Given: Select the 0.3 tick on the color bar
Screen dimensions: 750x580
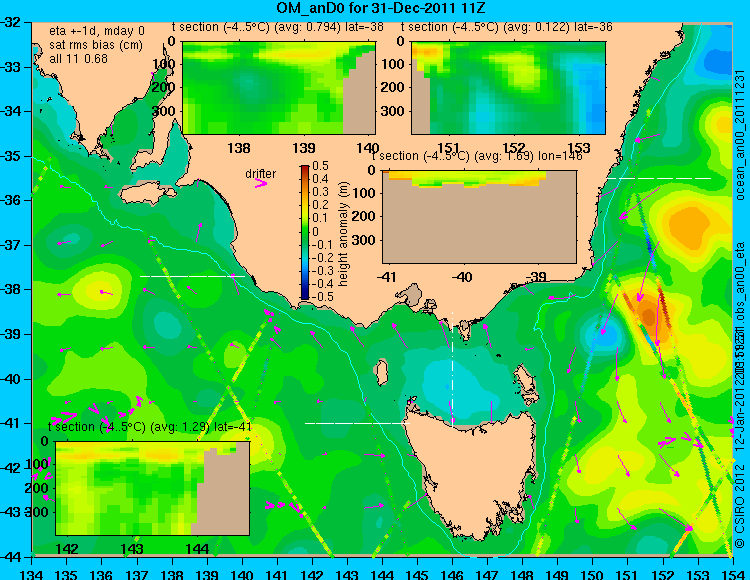Looking at the screenshot, I should [320, 192].
